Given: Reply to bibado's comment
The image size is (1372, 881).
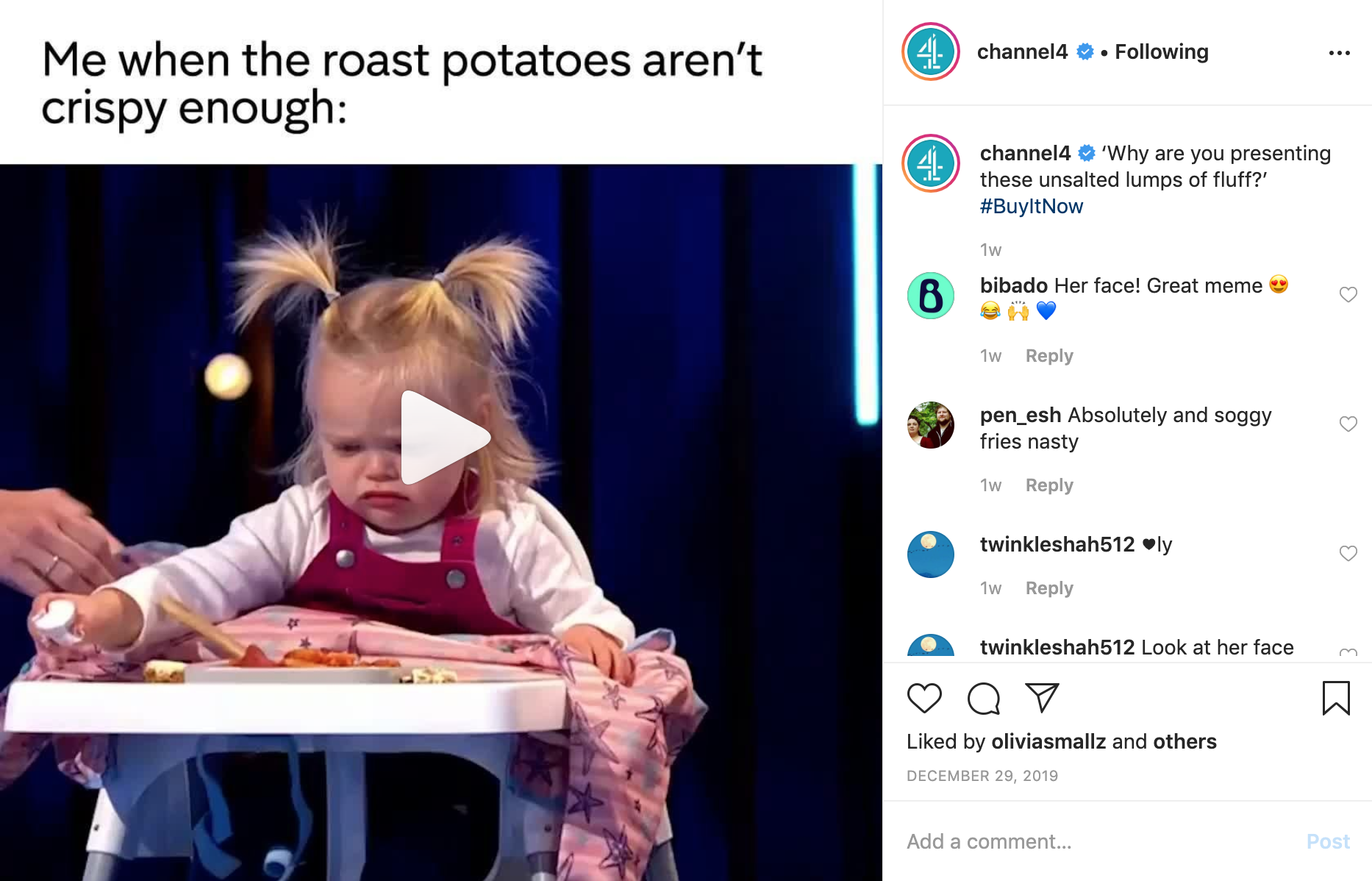Looking at the screenshot, I should tap(1049, 356).
